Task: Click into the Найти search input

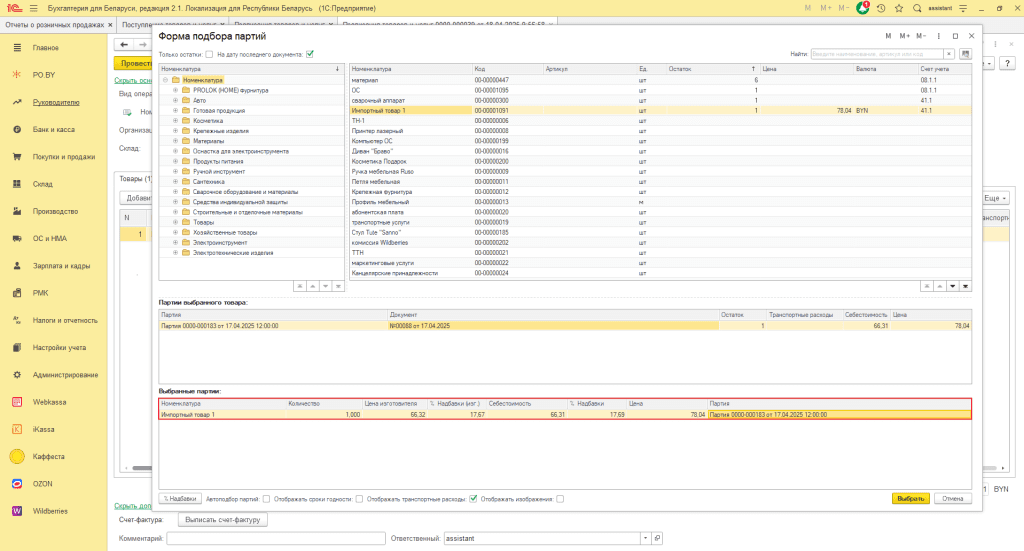Action: [x=876, y=54]
